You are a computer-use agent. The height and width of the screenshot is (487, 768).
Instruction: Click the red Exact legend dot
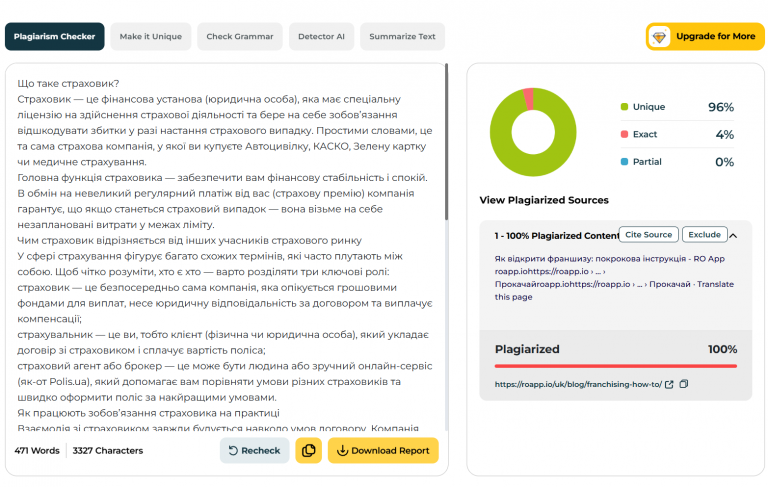click(x=624, y=134)
